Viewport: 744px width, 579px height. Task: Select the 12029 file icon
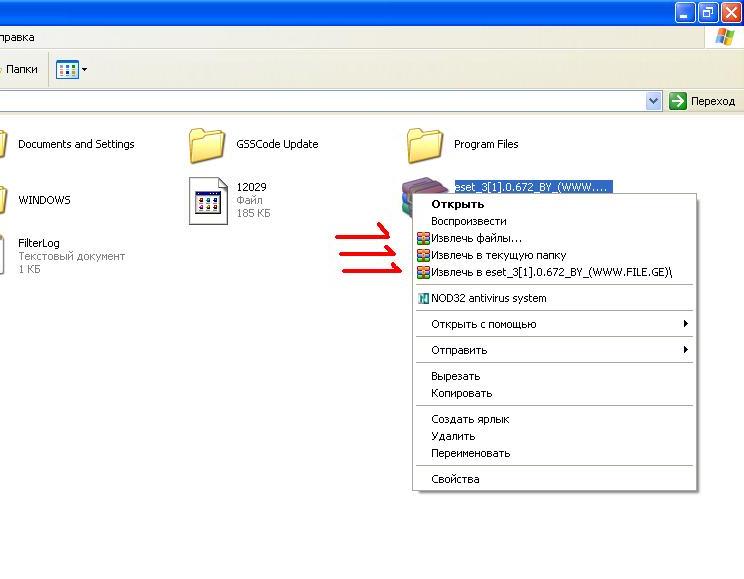208,201
